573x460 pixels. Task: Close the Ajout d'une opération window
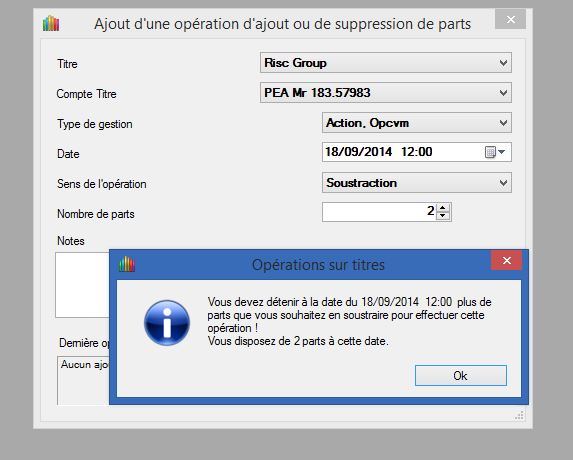click(511, 19)
